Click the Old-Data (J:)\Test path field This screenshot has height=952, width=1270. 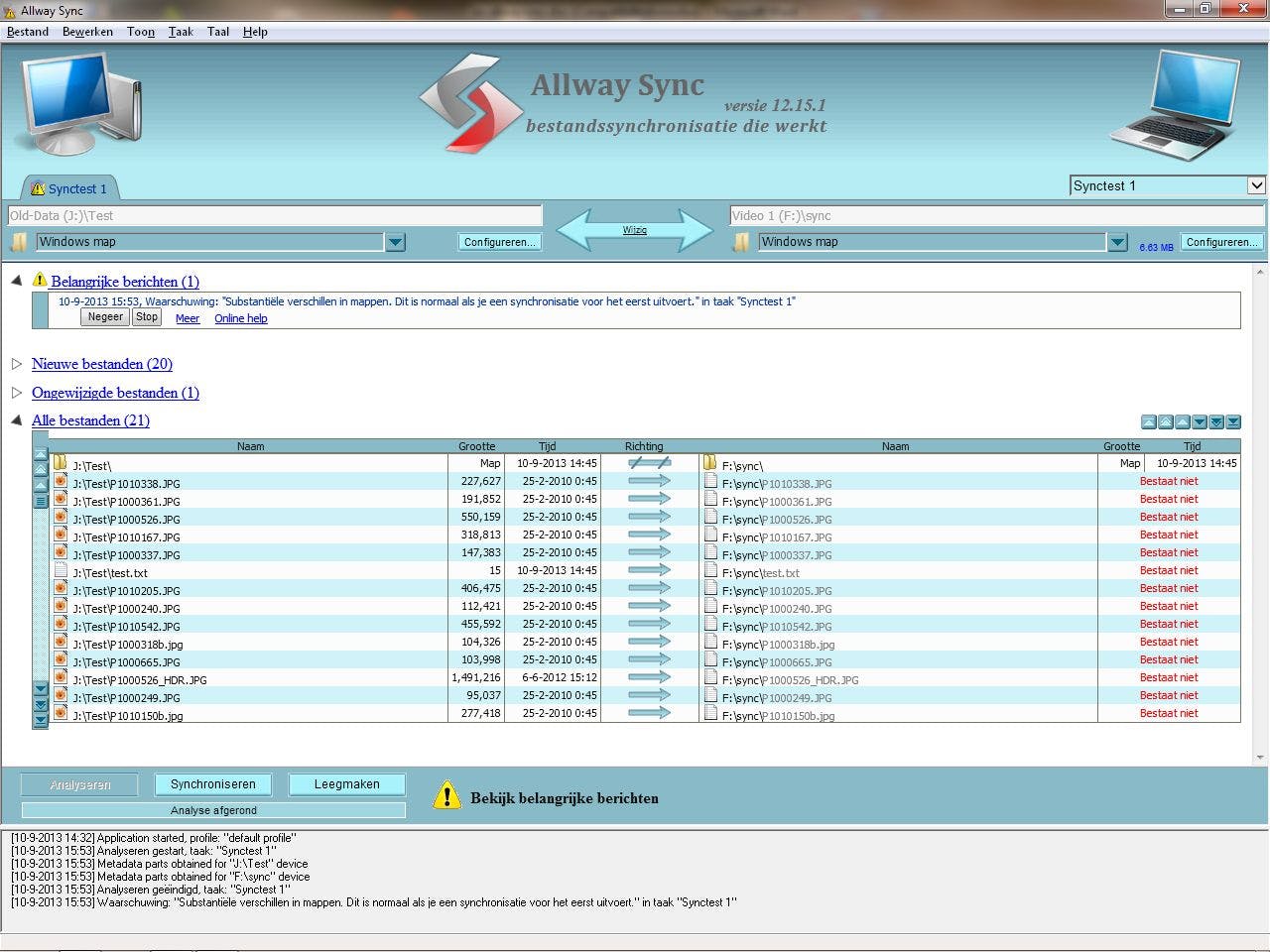pyautogui.click(x=275, y=215)
